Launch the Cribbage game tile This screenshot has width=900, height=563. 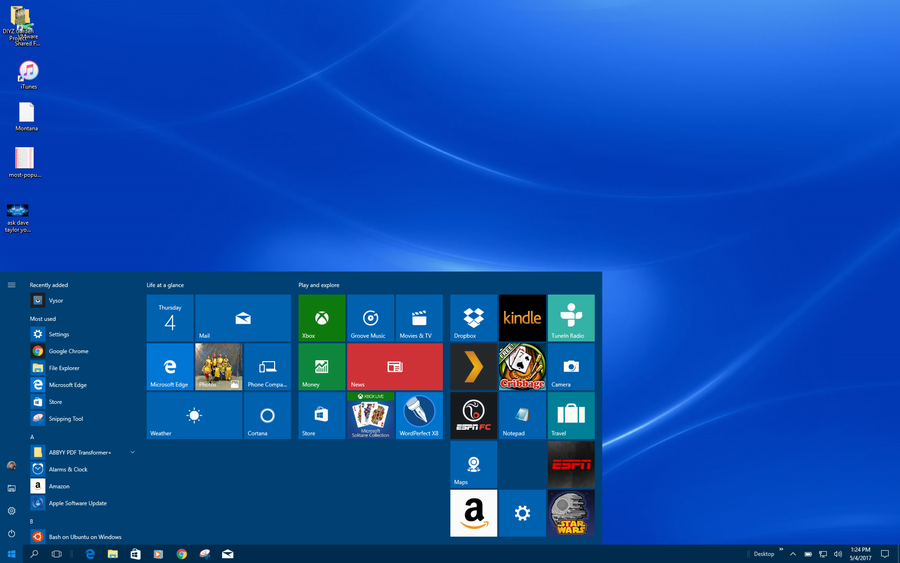[x=522, y=367]
